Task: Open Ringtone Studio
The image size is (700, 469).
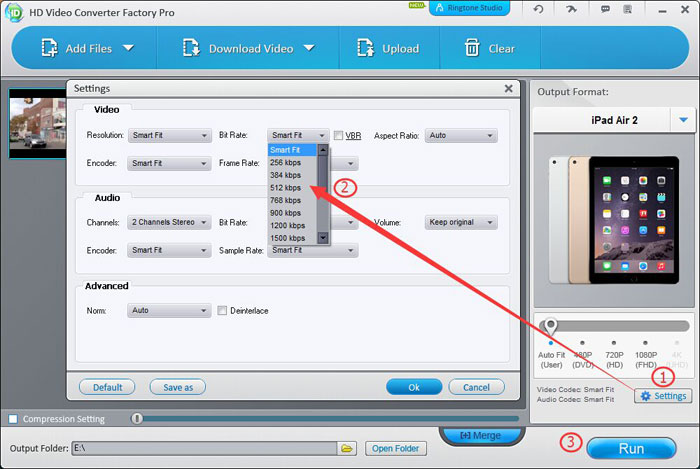Action: (x=469, y=8)
